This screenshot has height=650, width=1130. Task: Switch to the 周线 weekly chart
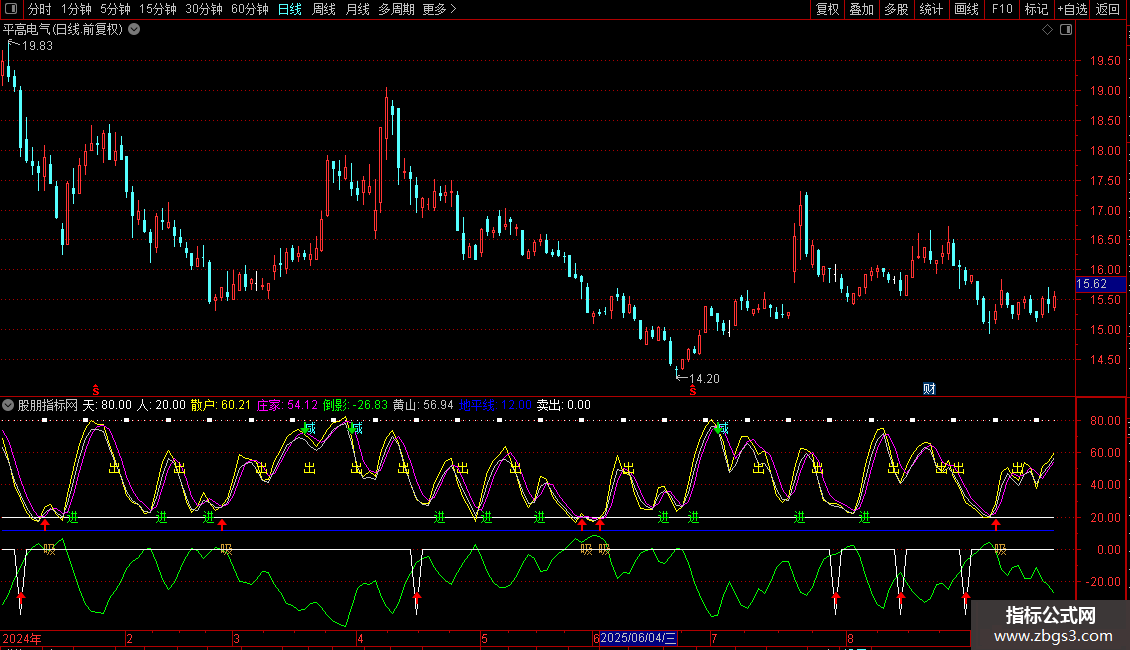pos(324,9)
